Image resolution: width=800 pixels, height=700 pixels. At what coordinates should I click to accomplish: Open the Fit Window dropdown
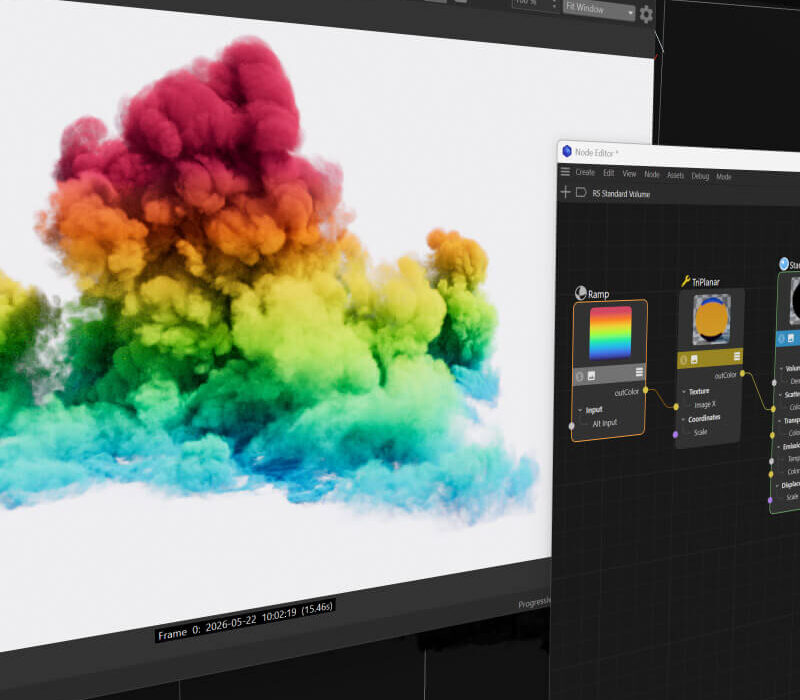(599, 10)
